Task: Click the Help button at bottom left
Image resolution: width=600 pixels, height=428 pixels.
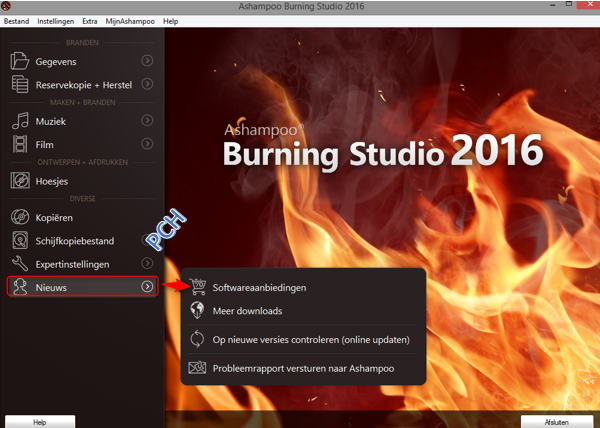Action: pyautogui.click(x=40, y=421)
